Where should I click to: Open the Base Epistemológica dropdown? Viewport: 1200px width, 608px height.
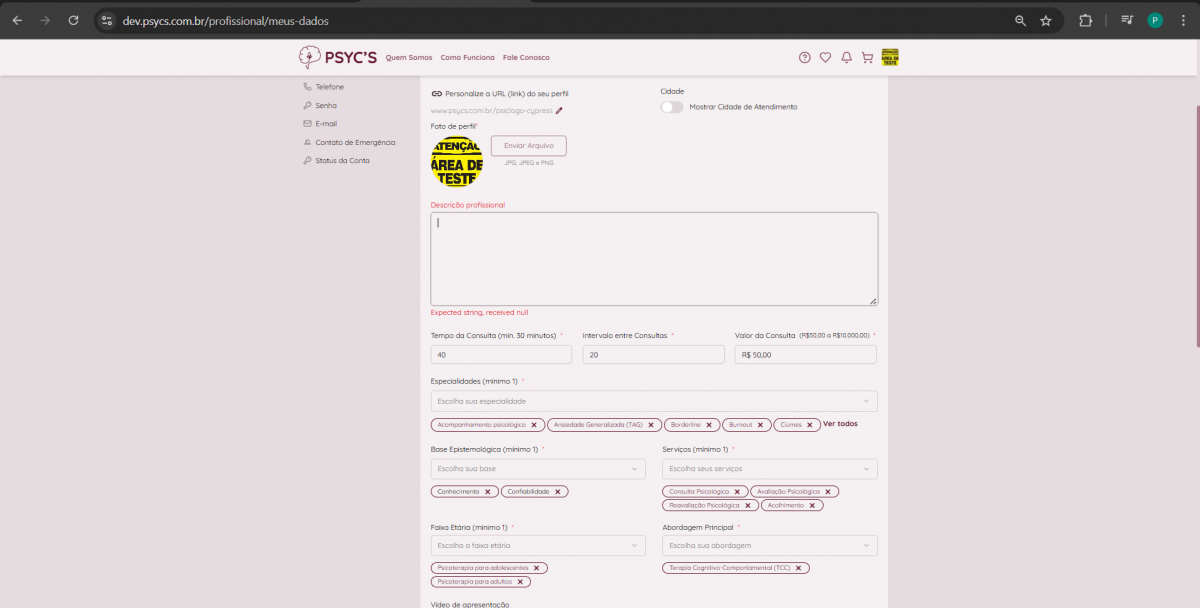pyautogui.click(x=538, y=468)
